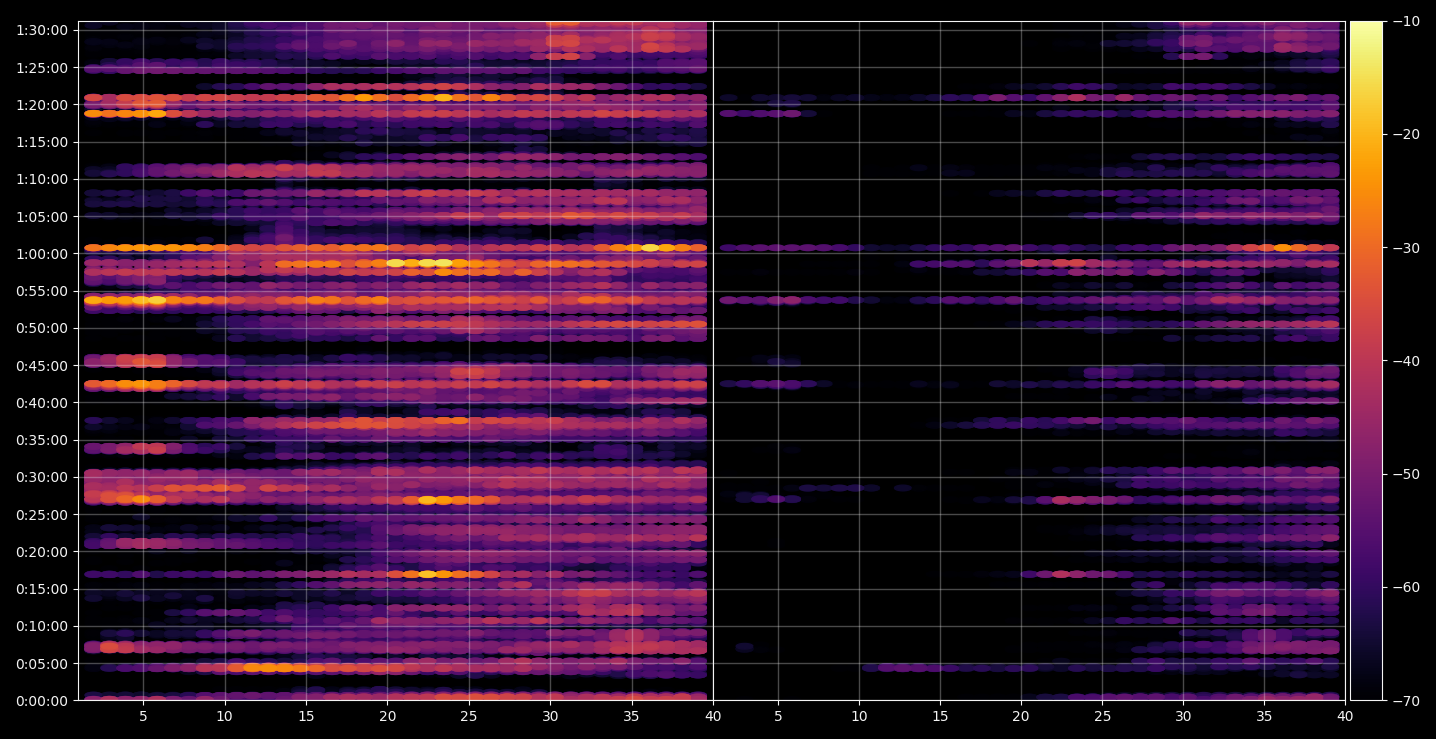1436x739 pixels.
Task: Select x-axis label 25 under the left heatmap
Action: pyautogui.click(x=469, y=717)
